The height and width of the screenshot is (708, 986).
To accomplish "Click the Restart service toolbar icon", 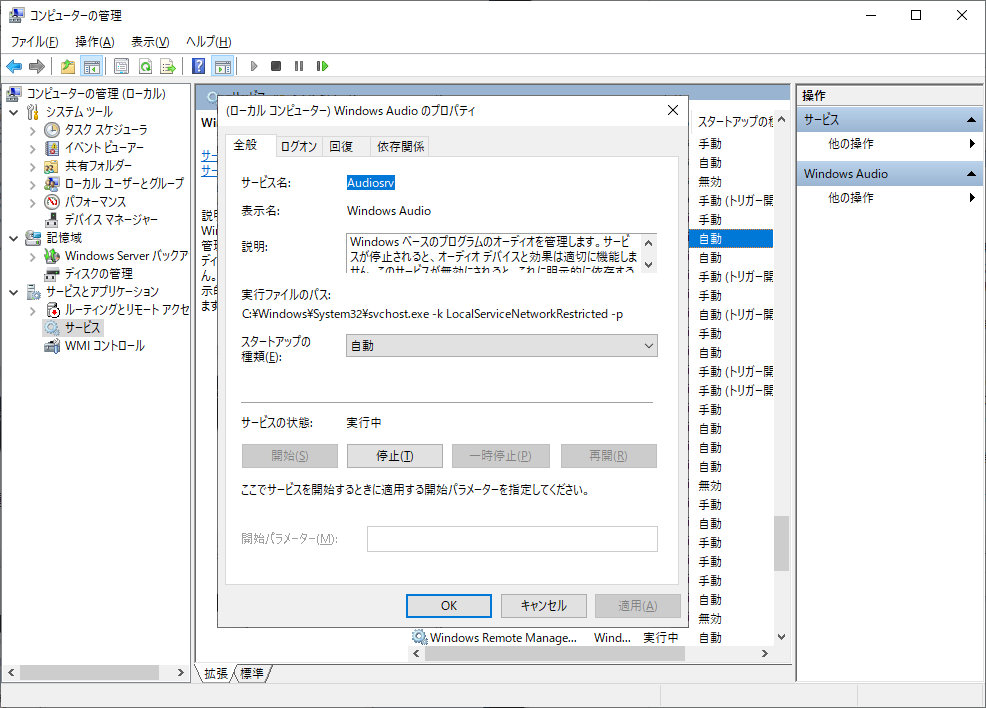I will (x=323, y=66).
